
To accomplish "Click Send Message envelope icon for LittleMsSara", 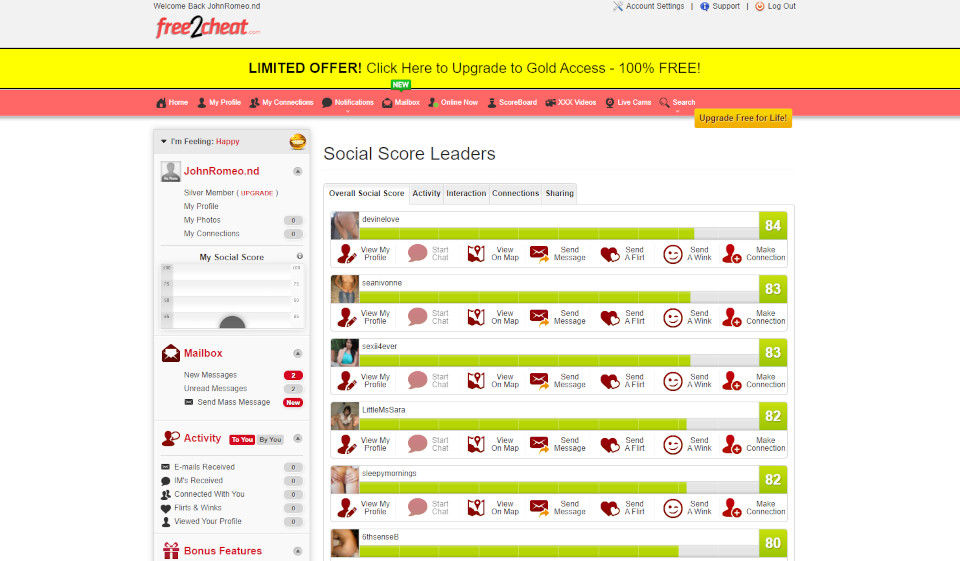I will [x=539, y=444].
